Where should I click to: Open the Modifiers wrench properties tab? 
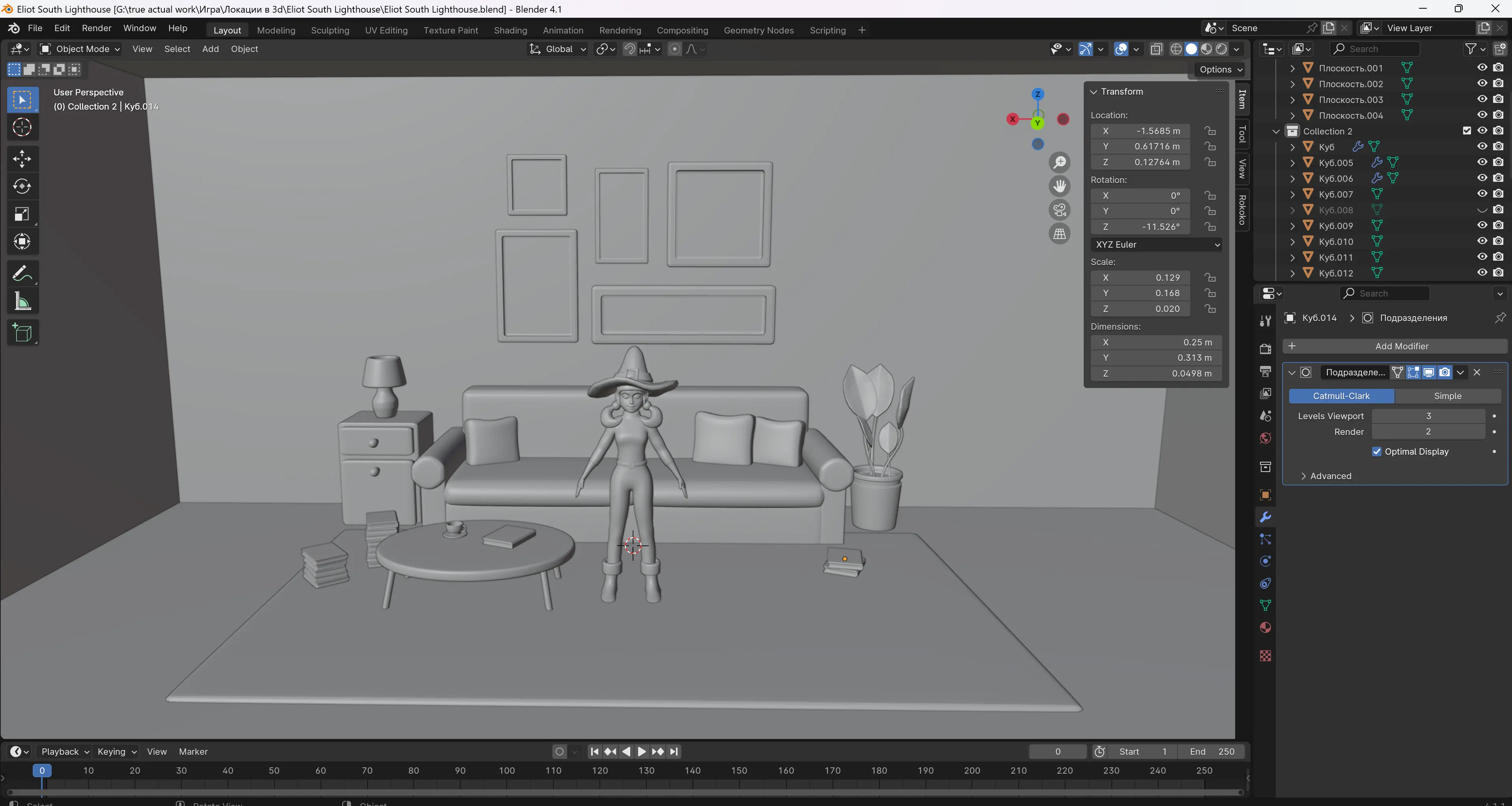point(1266,517)
